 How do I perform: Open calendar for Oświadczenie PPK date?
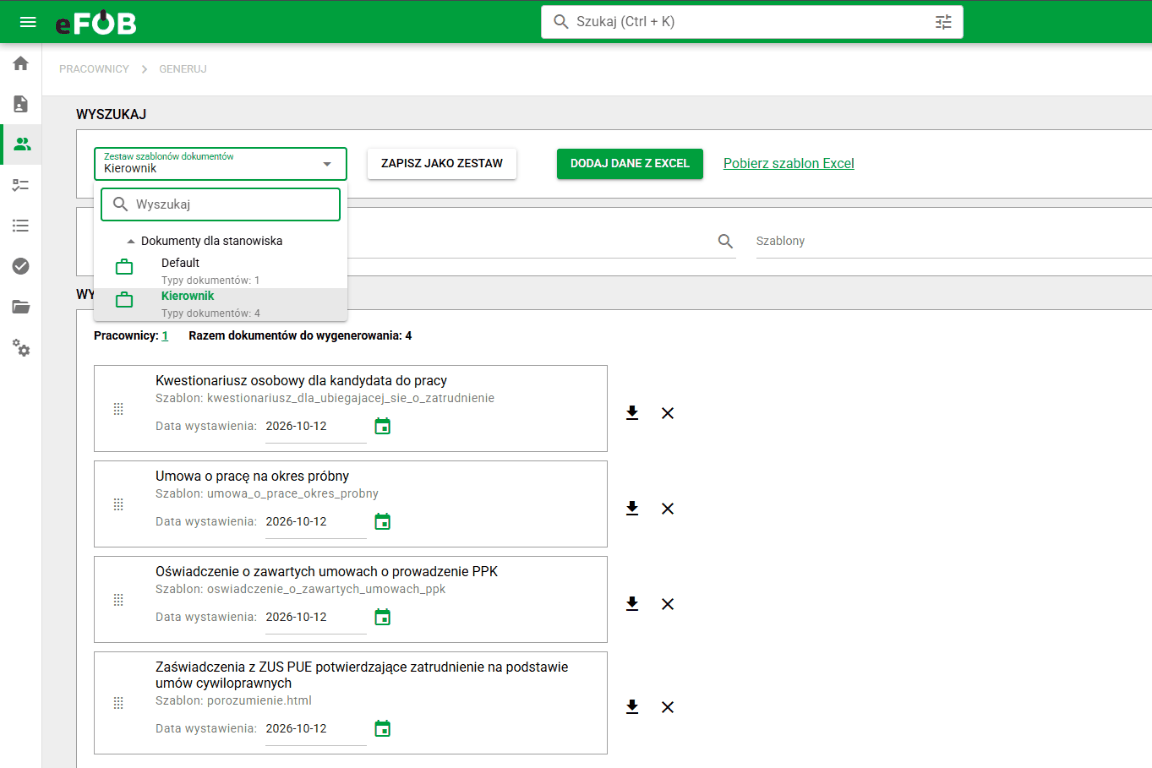(382, 617)
